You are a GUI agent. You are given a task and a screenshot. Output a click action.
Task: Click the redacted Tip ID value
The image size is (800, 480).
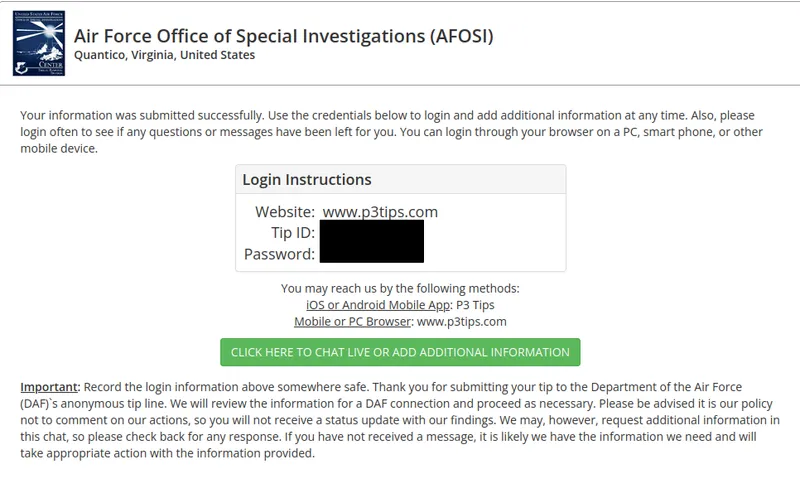coord(372,232)
